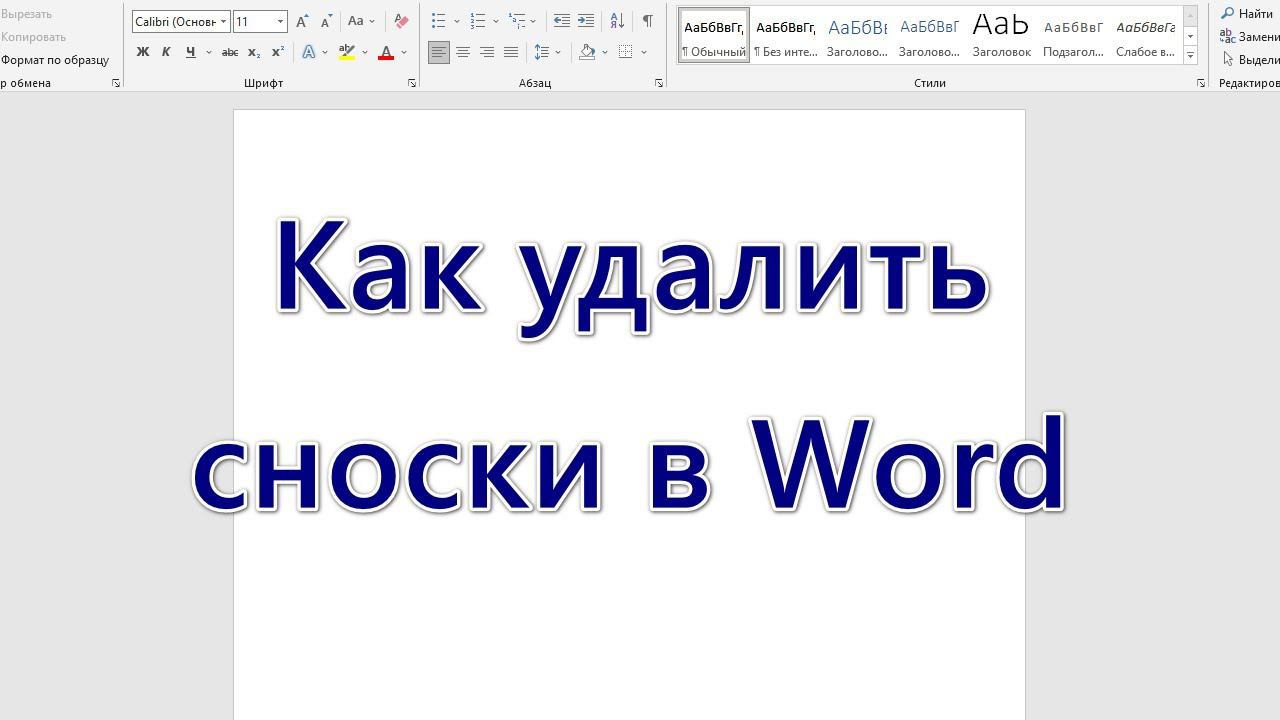Create a bulleted list
This screenshot has width=1280, height=720.
438,21
